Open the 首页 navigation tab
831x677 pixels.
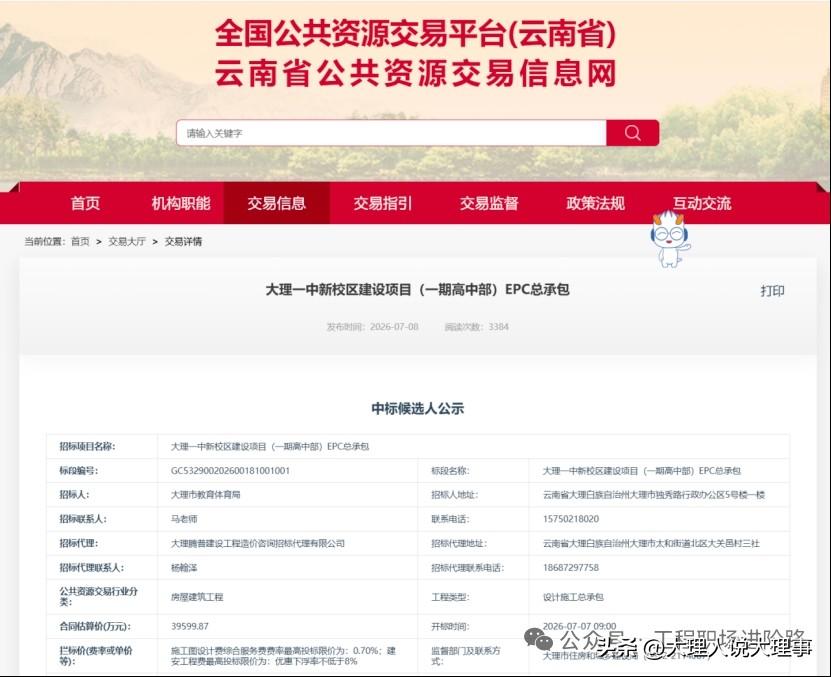point(85,203)
